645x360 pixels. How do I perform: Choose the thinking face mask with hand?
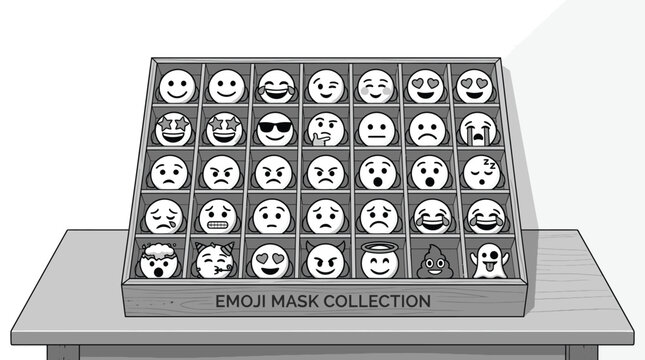pyautogui.click(x=326, y=129)
